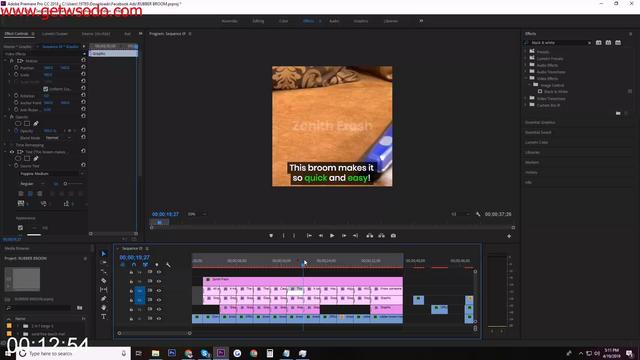Open Poppins Medium font dropdown
This screenshot has height=360, width=640.
coord(52,173)
